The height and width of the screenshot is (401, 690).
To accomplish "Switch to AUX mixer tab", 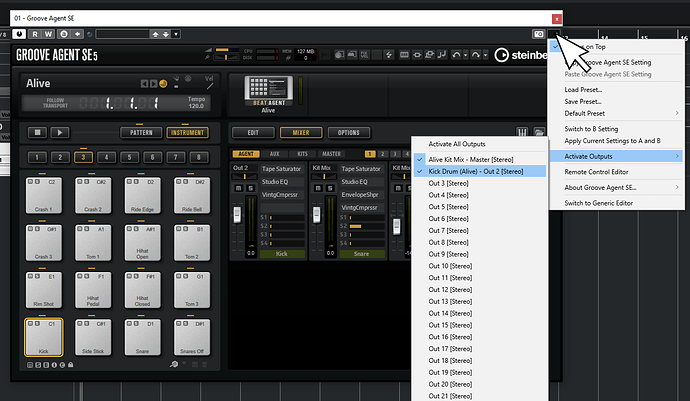I will [x=275, y=154].
